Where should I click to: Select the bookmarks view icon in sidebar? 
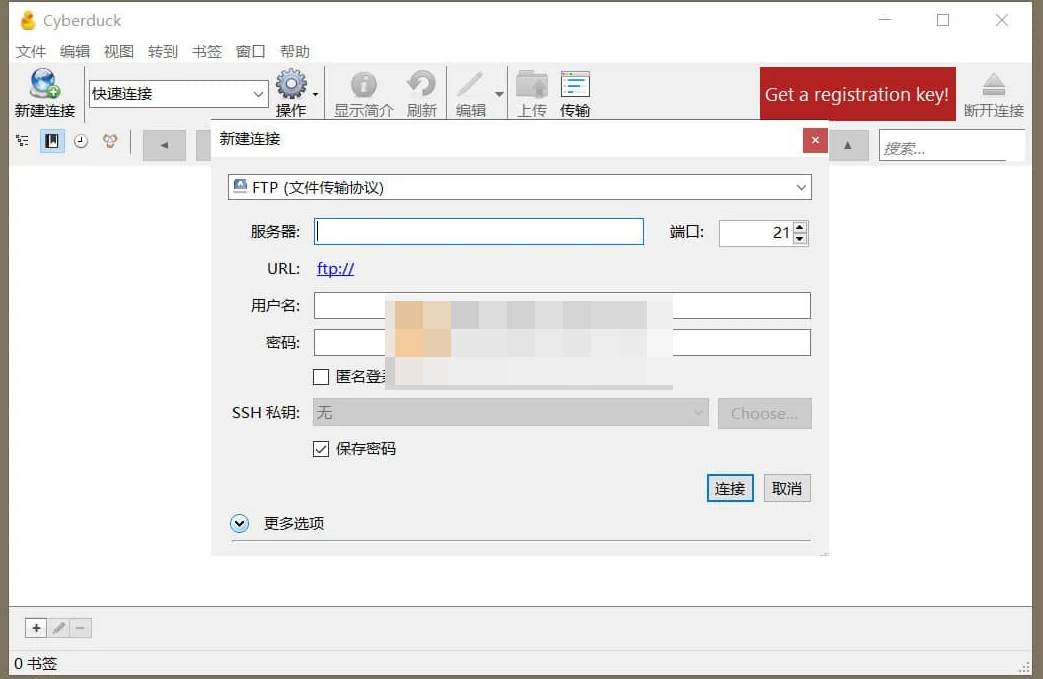pos(51,141)
